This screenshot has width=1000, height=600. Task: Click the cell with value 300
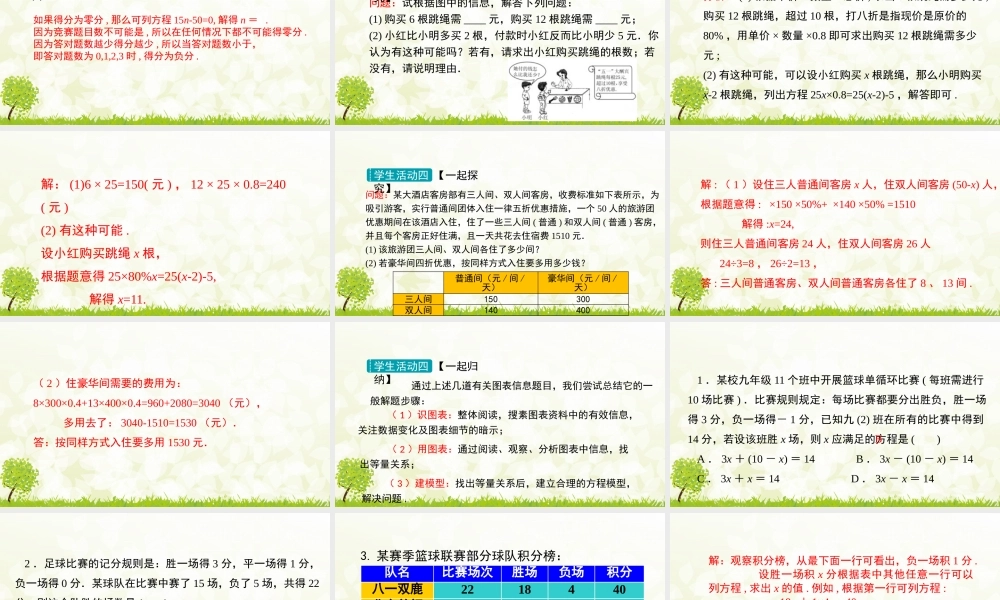tap(583, 299)
